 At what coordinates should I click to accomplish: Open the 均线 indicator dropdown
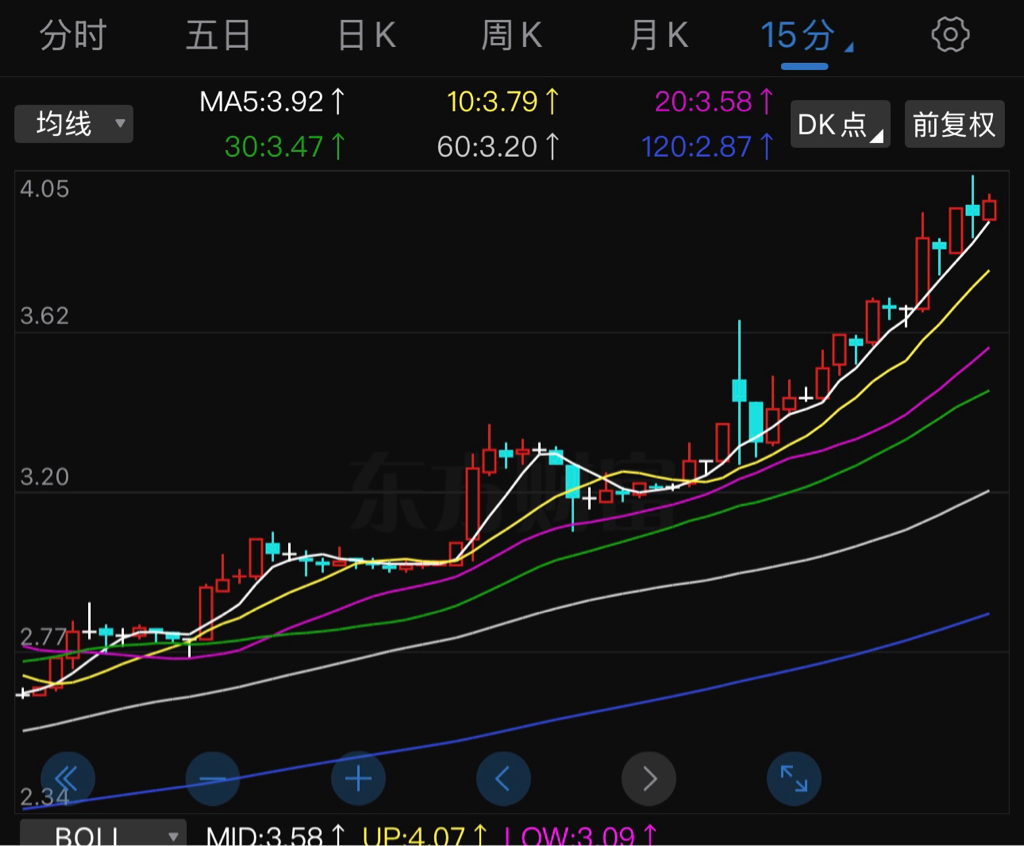pyautogui.click(x=74, y=124)
